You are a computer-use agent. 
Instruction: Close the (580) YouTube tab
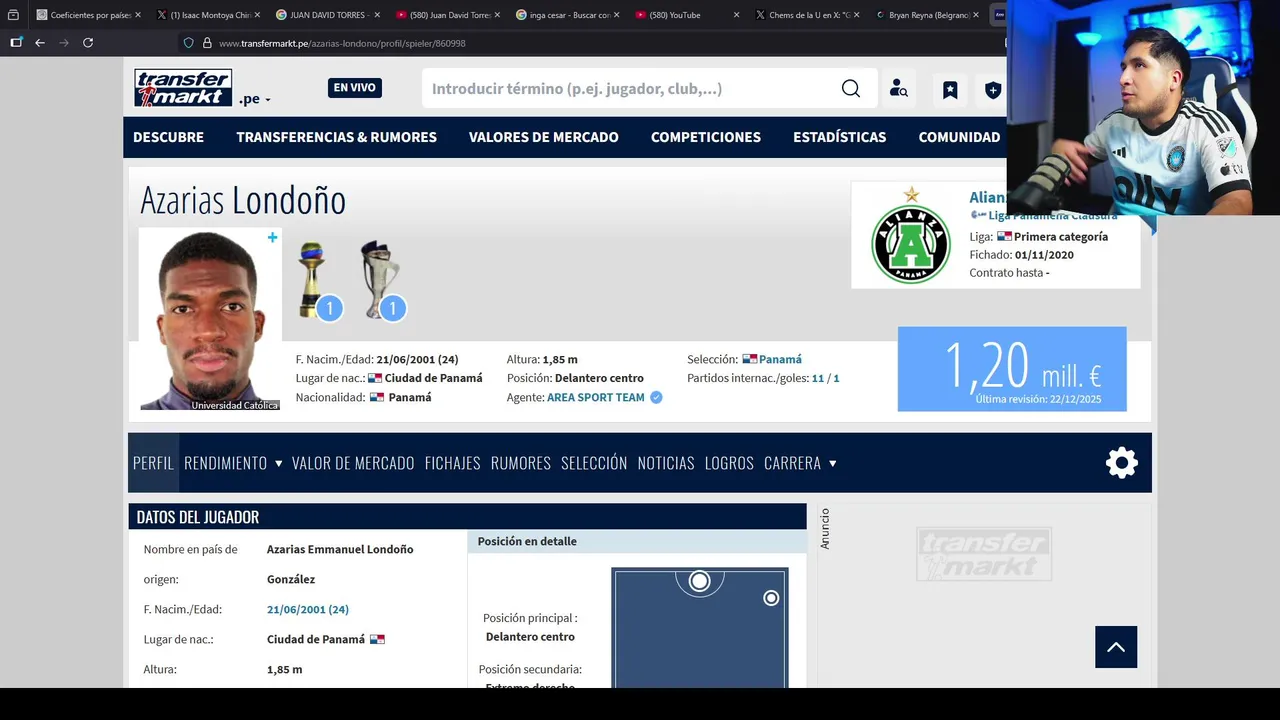click(737, 15)
